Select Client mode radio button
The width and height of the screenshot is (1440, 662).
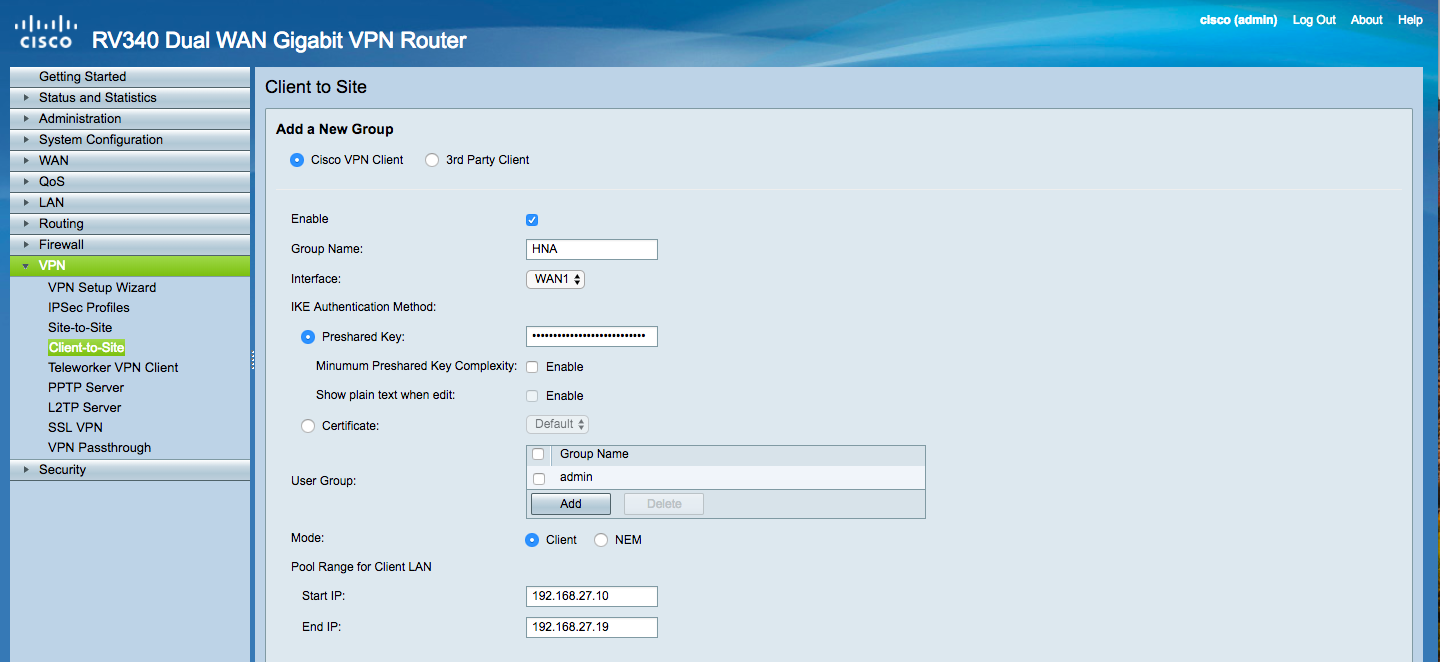click(532, 540)
